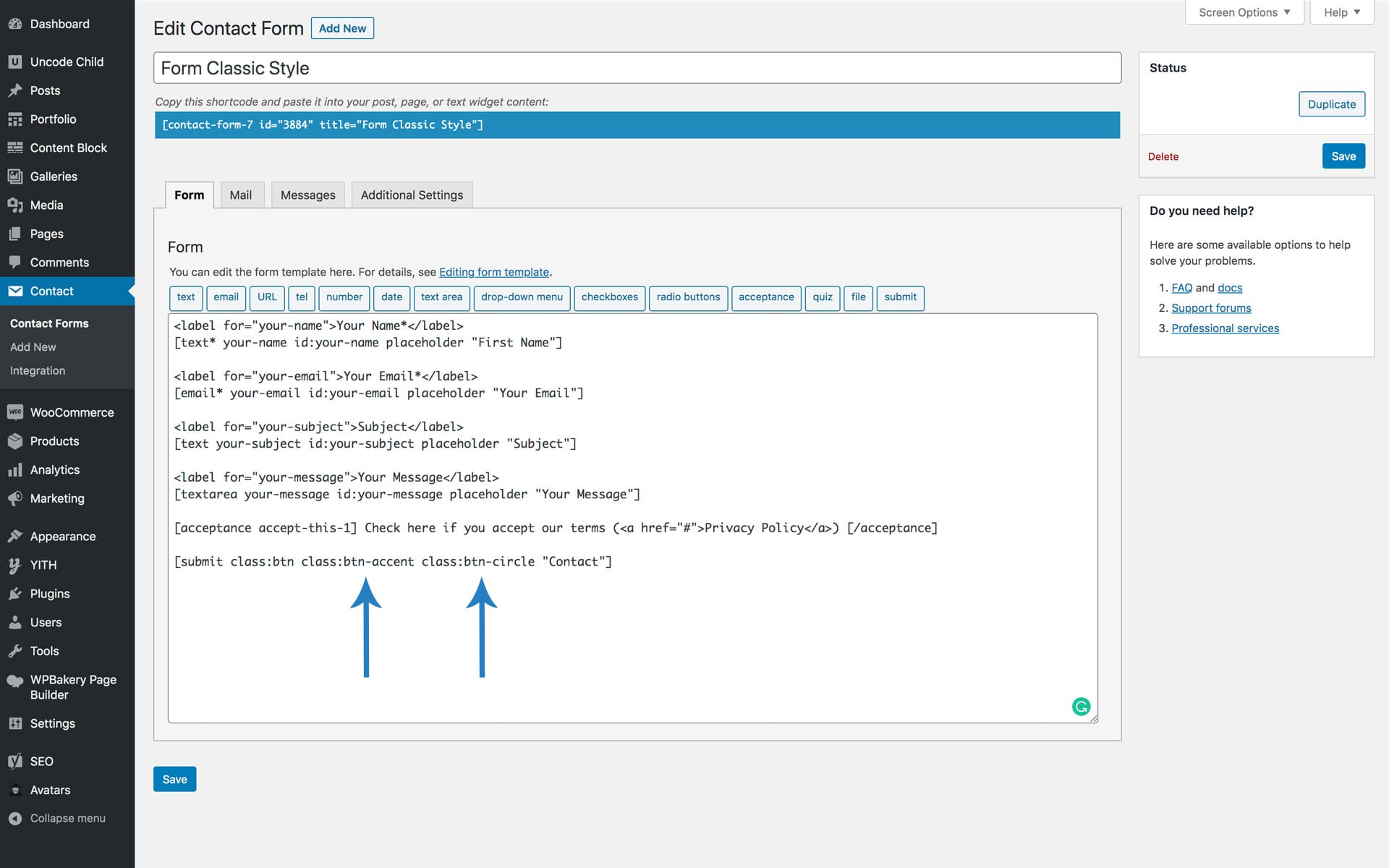The width and height of the screenshot is (1389, 868).
Task: Insert a drop-down menu form tag
Action: click(x=522, y=297)
